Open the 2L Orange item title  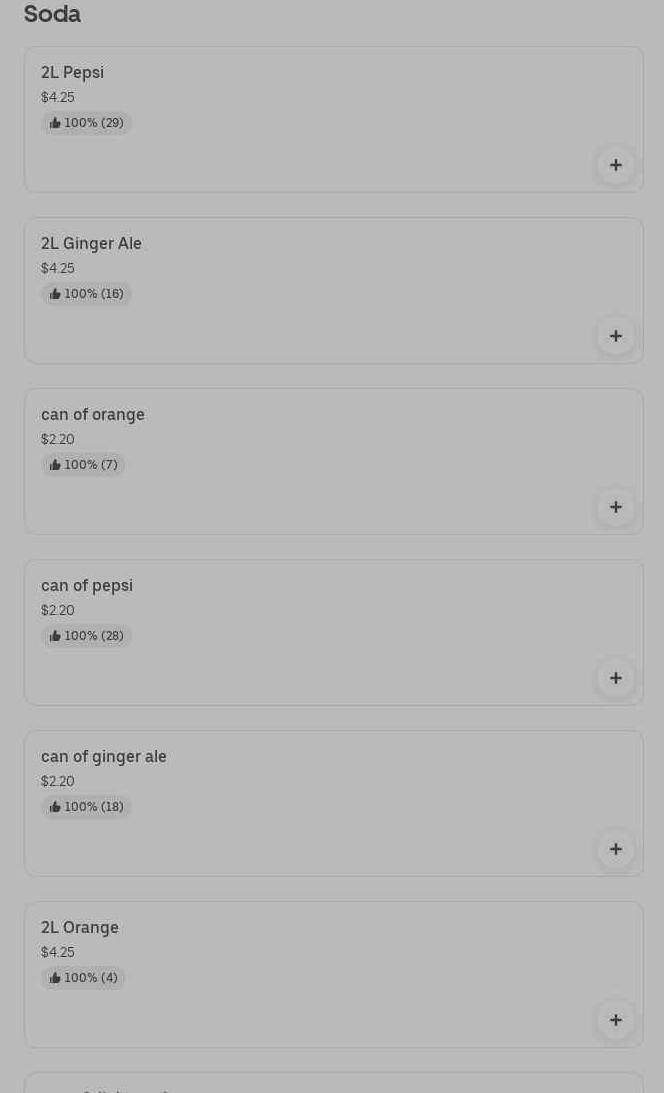tap(80, 928)
